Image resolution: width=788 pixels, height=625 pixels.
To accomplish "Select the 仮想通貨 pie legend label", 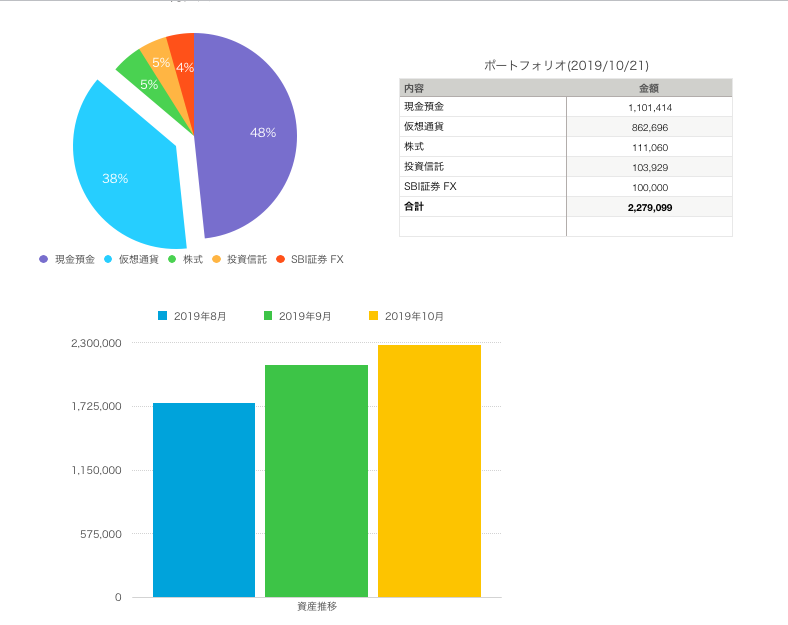I will [139, 259].
